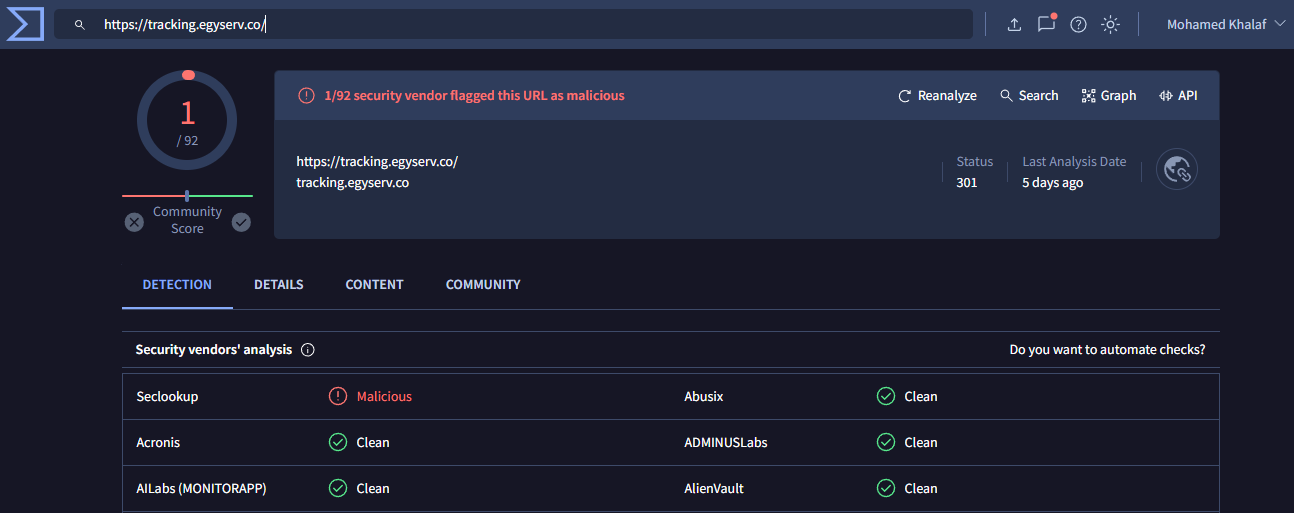Image resolution: width=1294 pixels, height=513 pixels.
Task: Expand the Mohamed Khalaf account menu
Action: [1226, 25]
